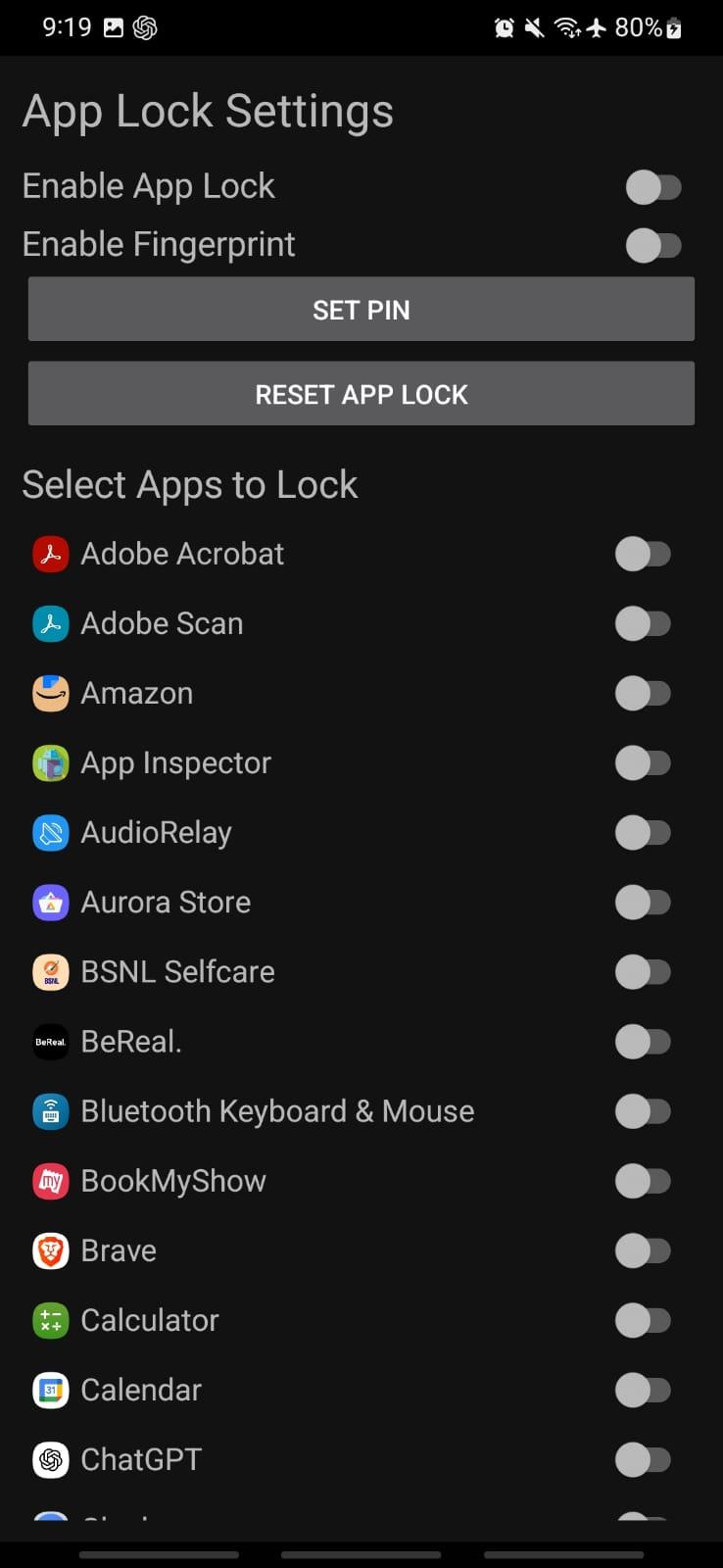Tap the BeReal app icon
The image size is (723, 1568).
(x=51, y=1042)
